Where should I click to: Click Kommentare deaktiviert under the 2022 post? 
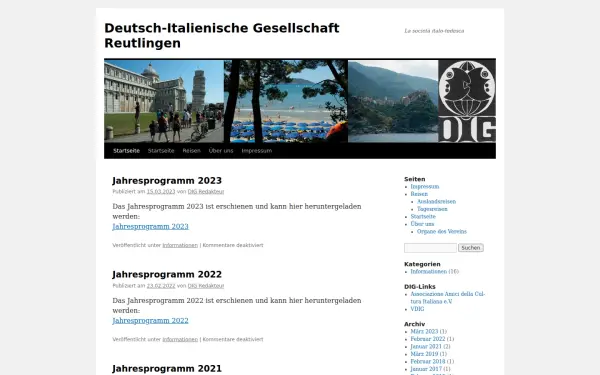[233, 339]
